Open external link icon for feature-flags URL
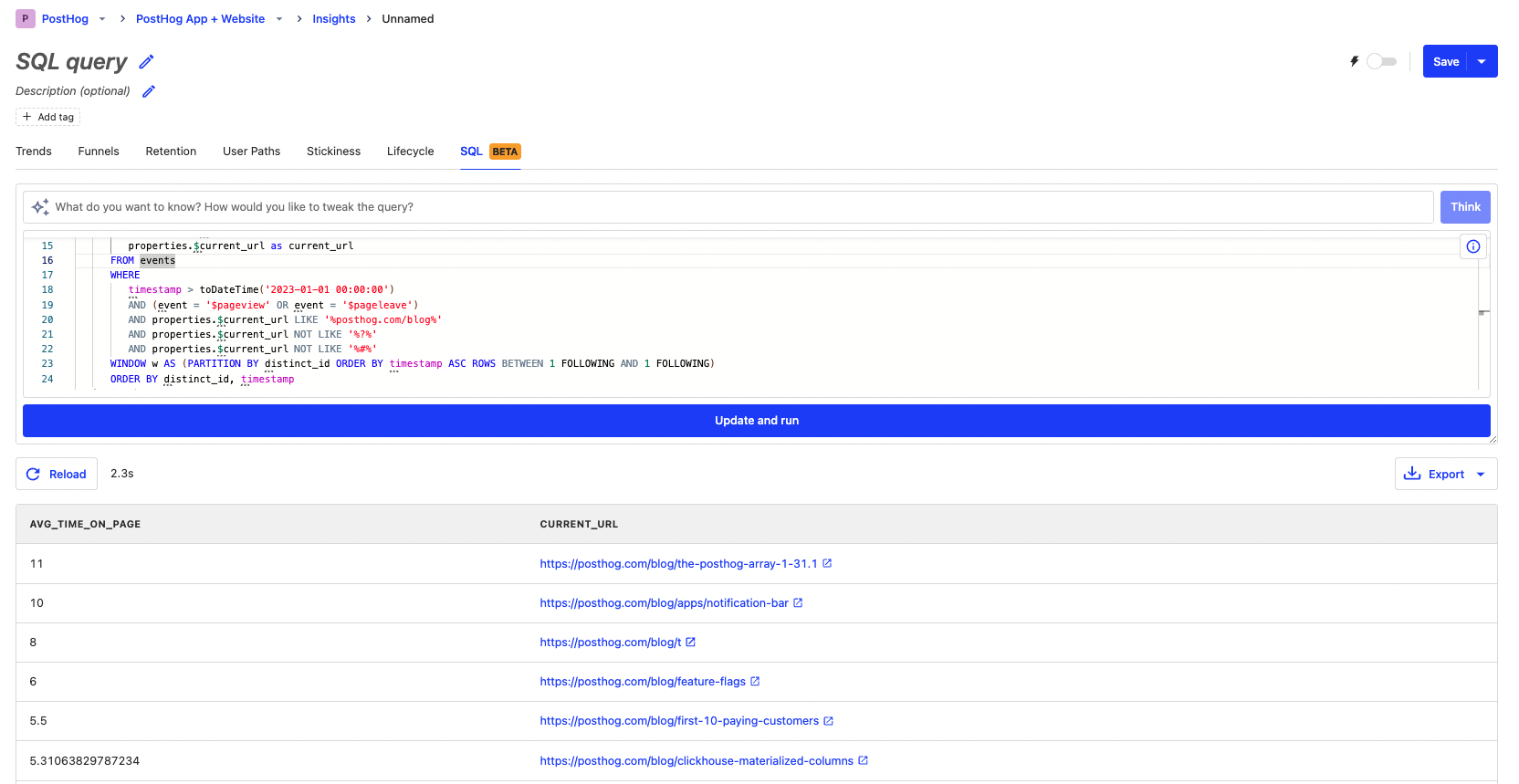 [x=755, y=682]
